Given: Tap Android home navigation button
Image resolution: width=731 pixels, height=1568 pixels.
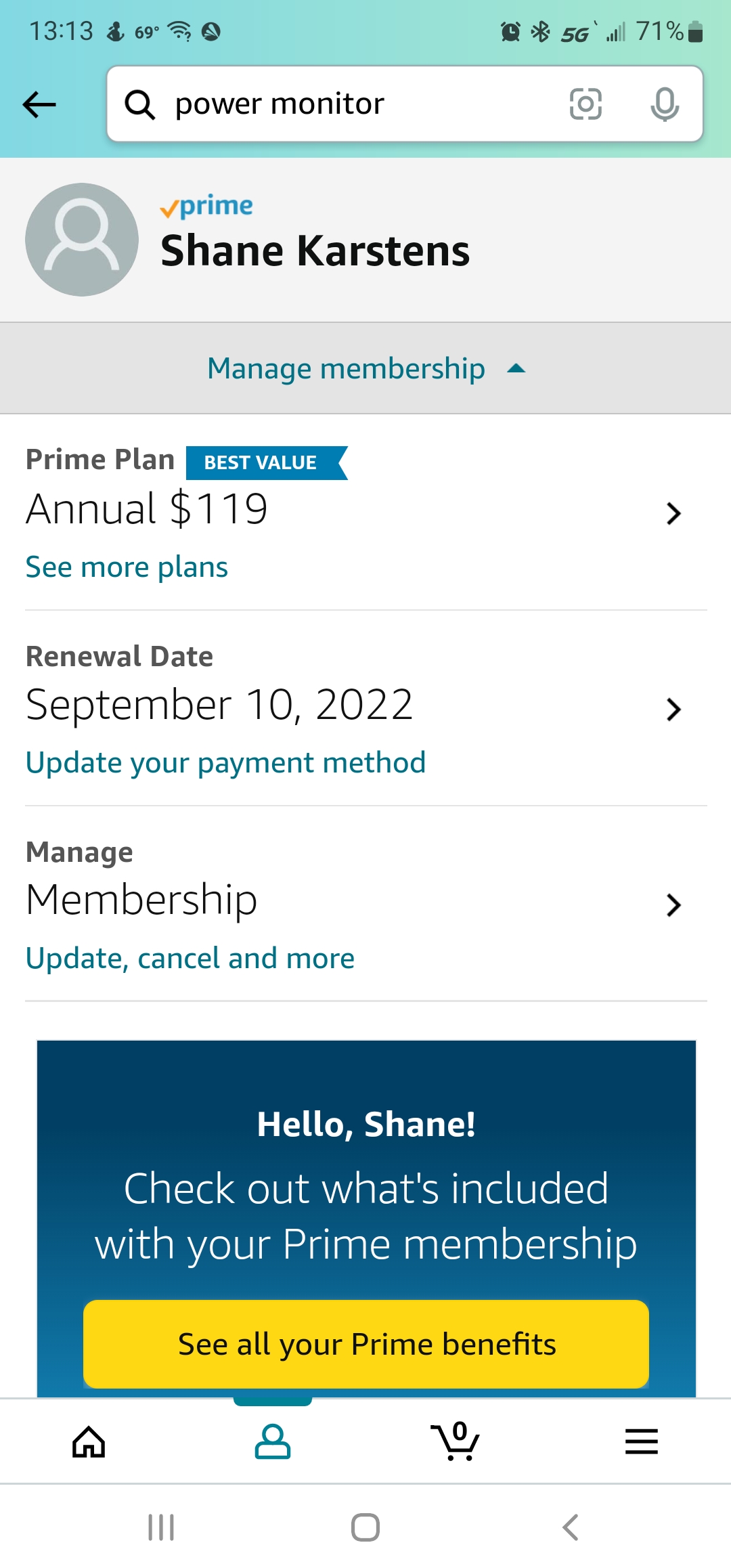Looking at the screenshot, I should [365, 1527].
